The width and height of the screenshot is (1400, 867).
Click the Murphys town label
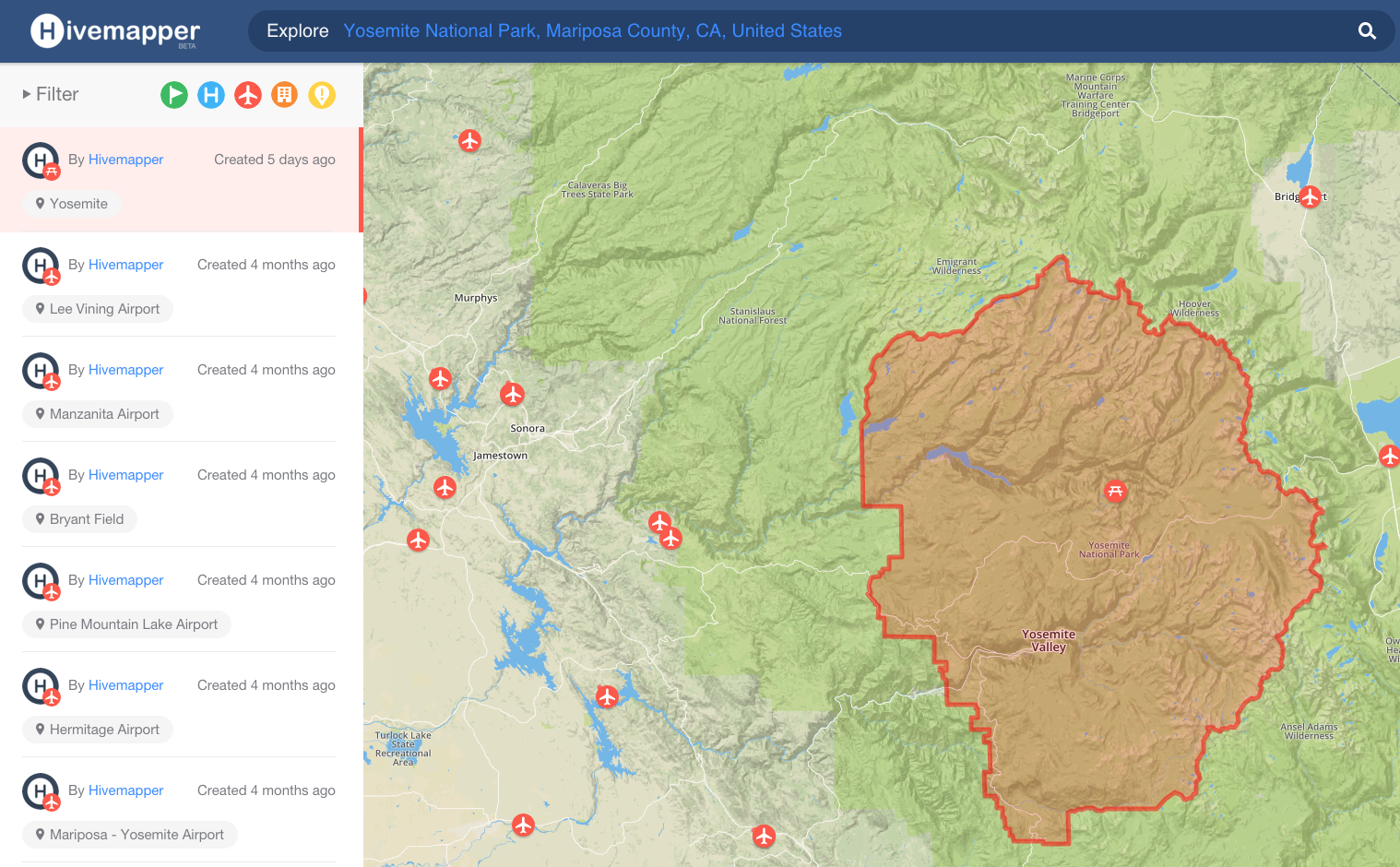point(476,298)
